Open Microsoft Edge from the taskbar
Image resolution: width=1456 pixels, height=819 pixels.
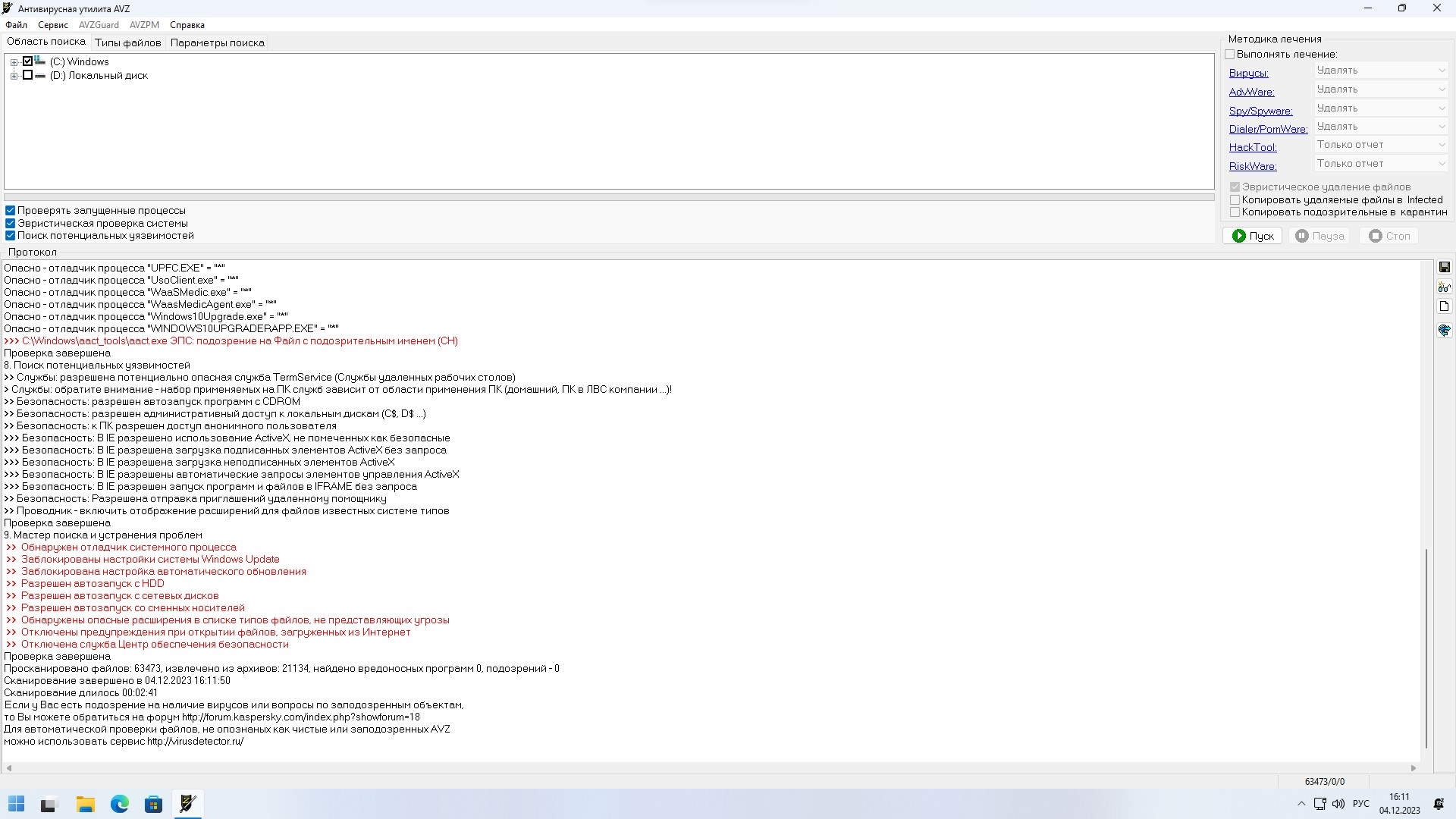click(120, 804)
